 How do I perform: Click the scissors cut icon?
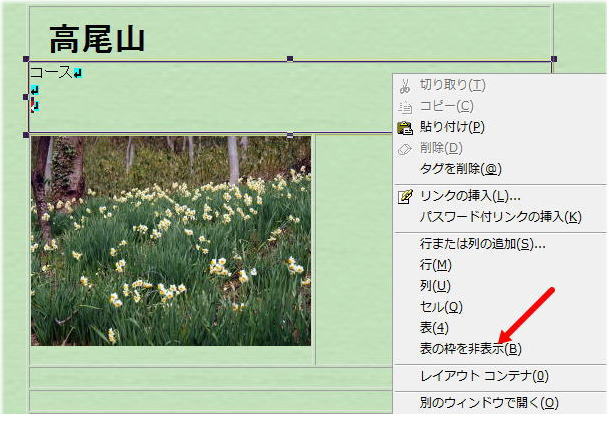point(405,86)
